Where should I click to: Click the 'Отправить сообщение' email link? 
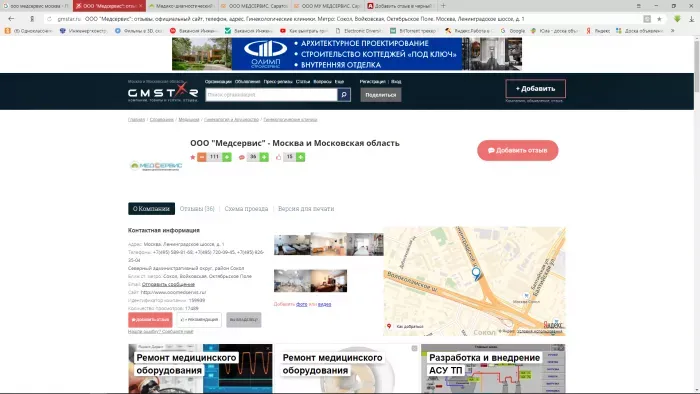168,284
